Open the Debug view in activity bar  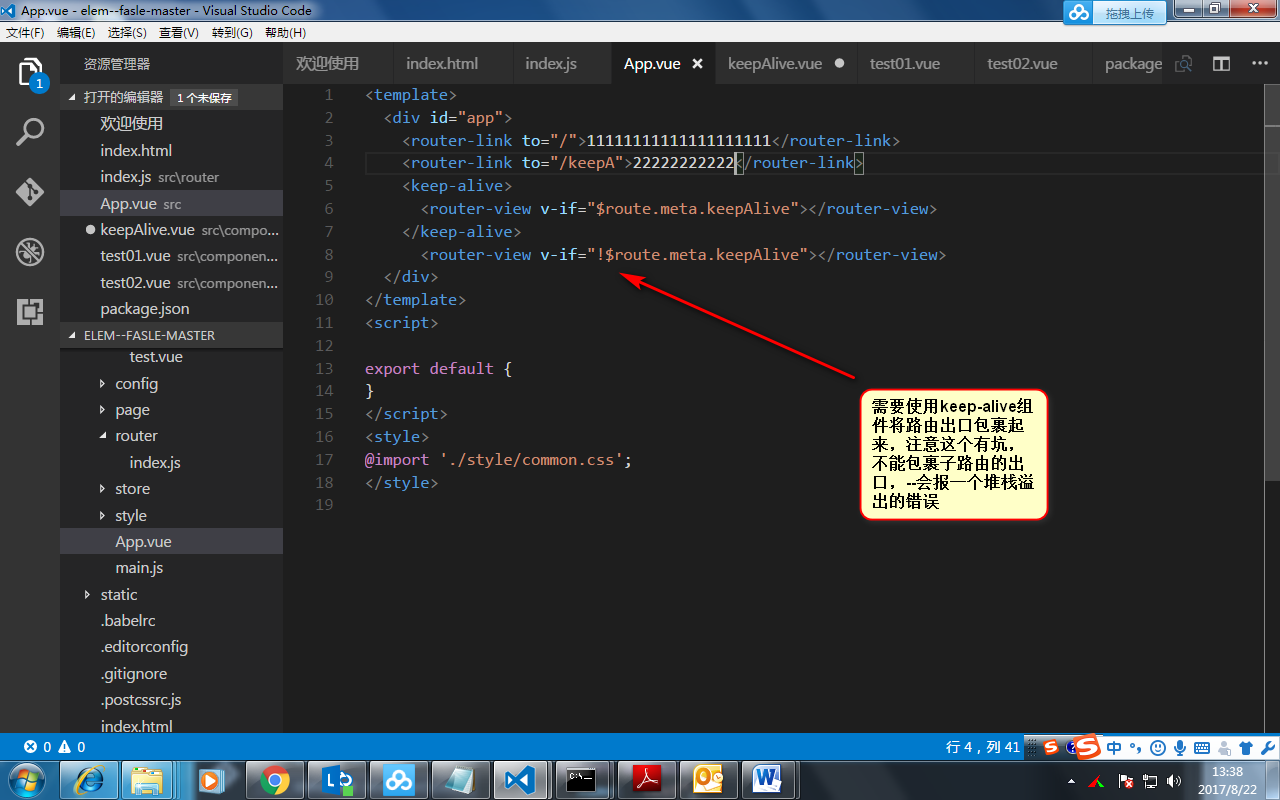tap(30, 252)
